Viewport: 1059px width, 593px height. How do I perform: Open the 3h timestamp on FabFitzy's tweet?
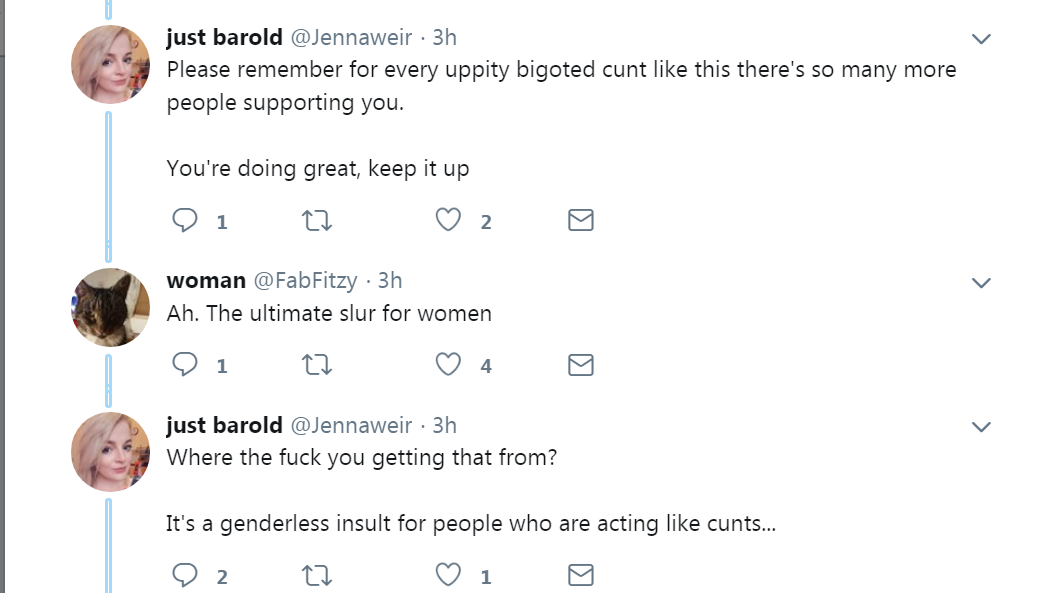389,281
